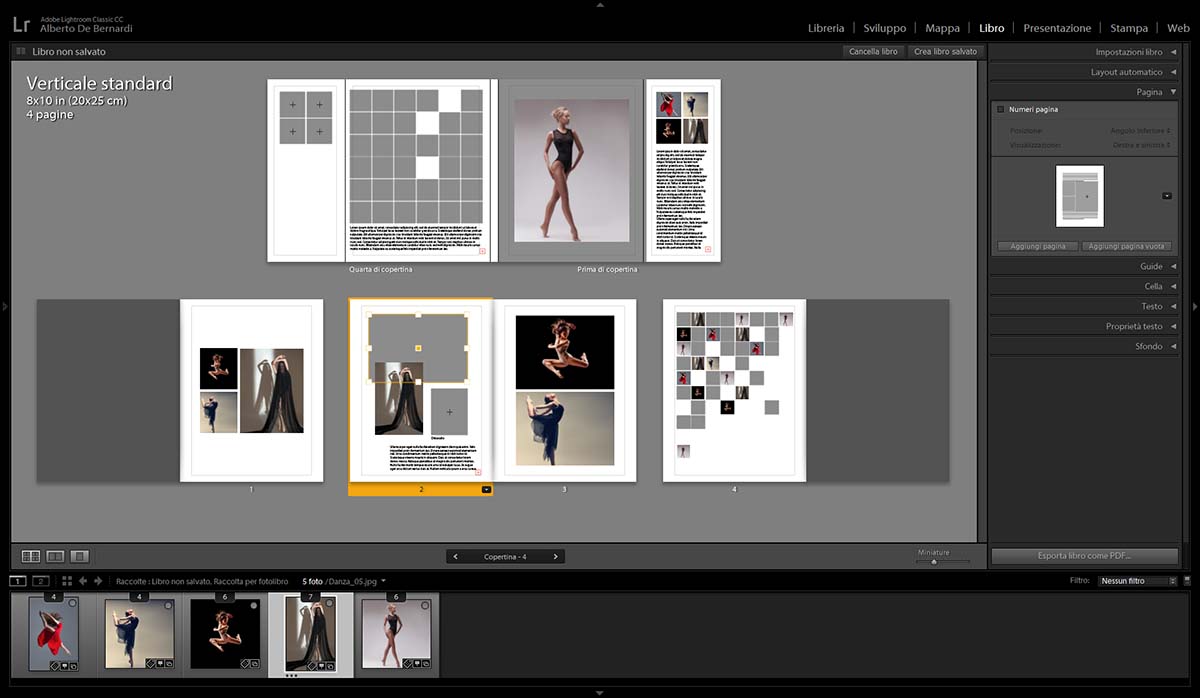1200x698 pixels.
Task: Click Esporta libro come PDF button
Action: click(1084, 556)
